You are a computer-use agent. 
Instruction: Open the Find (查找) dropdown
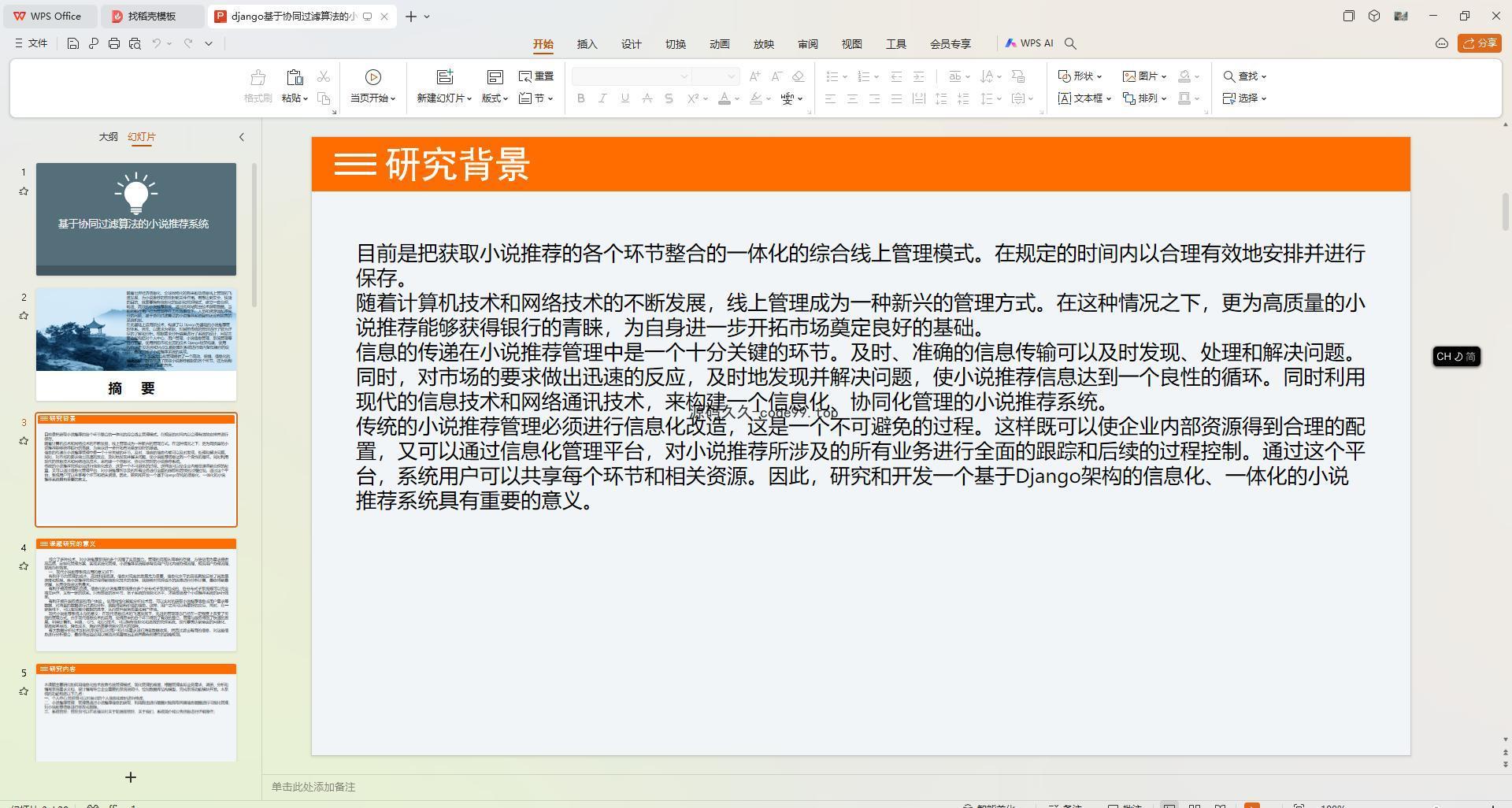tap(1245, 76)
